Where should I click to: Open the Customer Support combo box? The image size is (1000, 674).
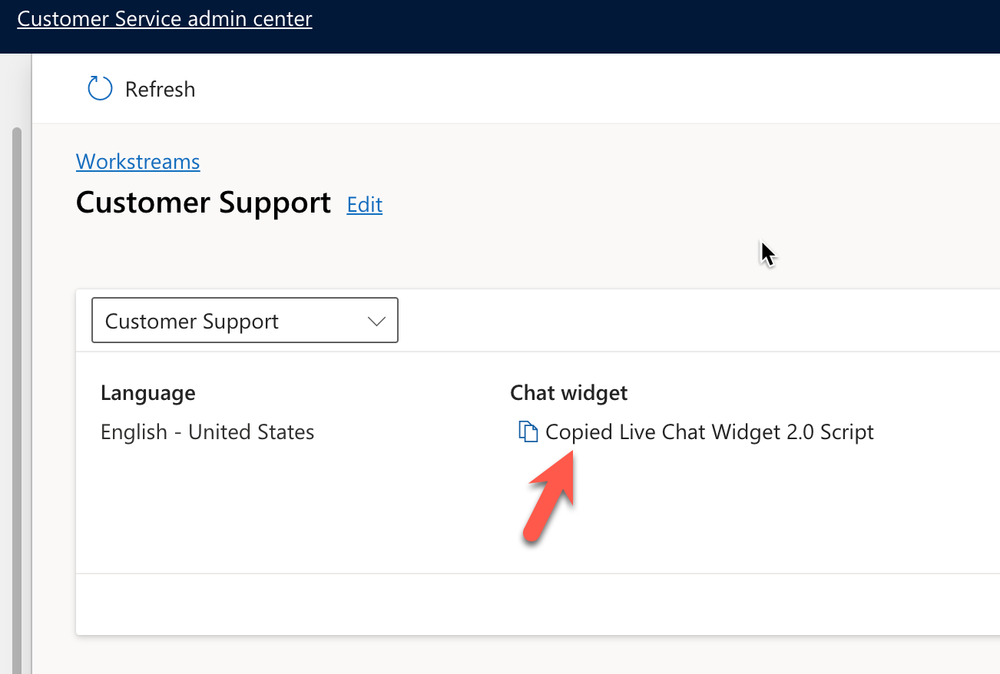pyautogui.click(x=244, y=321)
